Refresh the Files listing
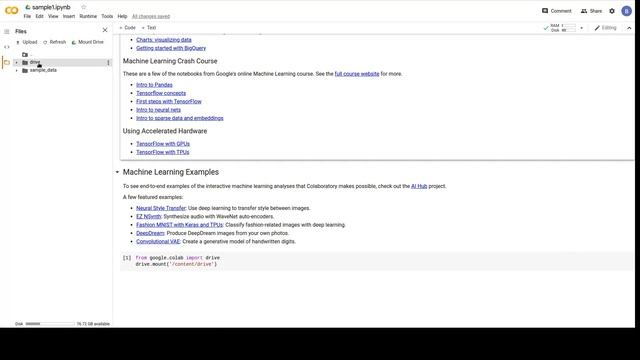This screenshot has height=360, width=640. click(54, 42)
